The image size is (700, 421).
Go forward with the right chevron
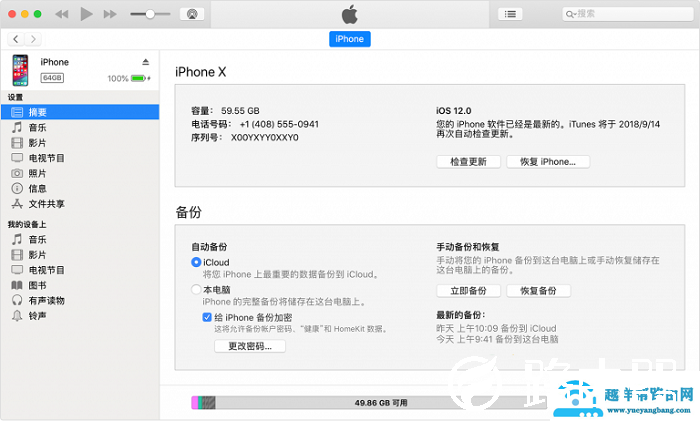click(x=33, y=39)
